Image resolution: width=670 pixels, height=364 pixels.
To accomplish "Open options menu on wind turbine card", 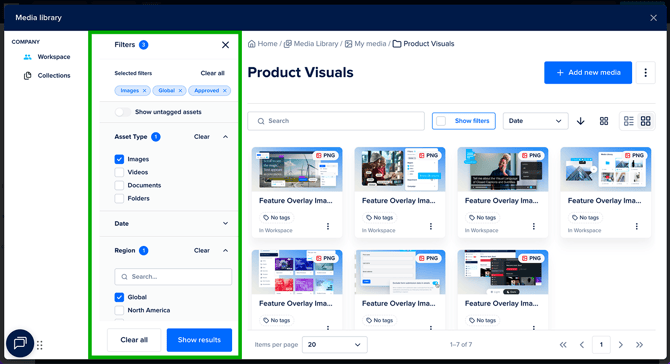I will pos(328,226).
